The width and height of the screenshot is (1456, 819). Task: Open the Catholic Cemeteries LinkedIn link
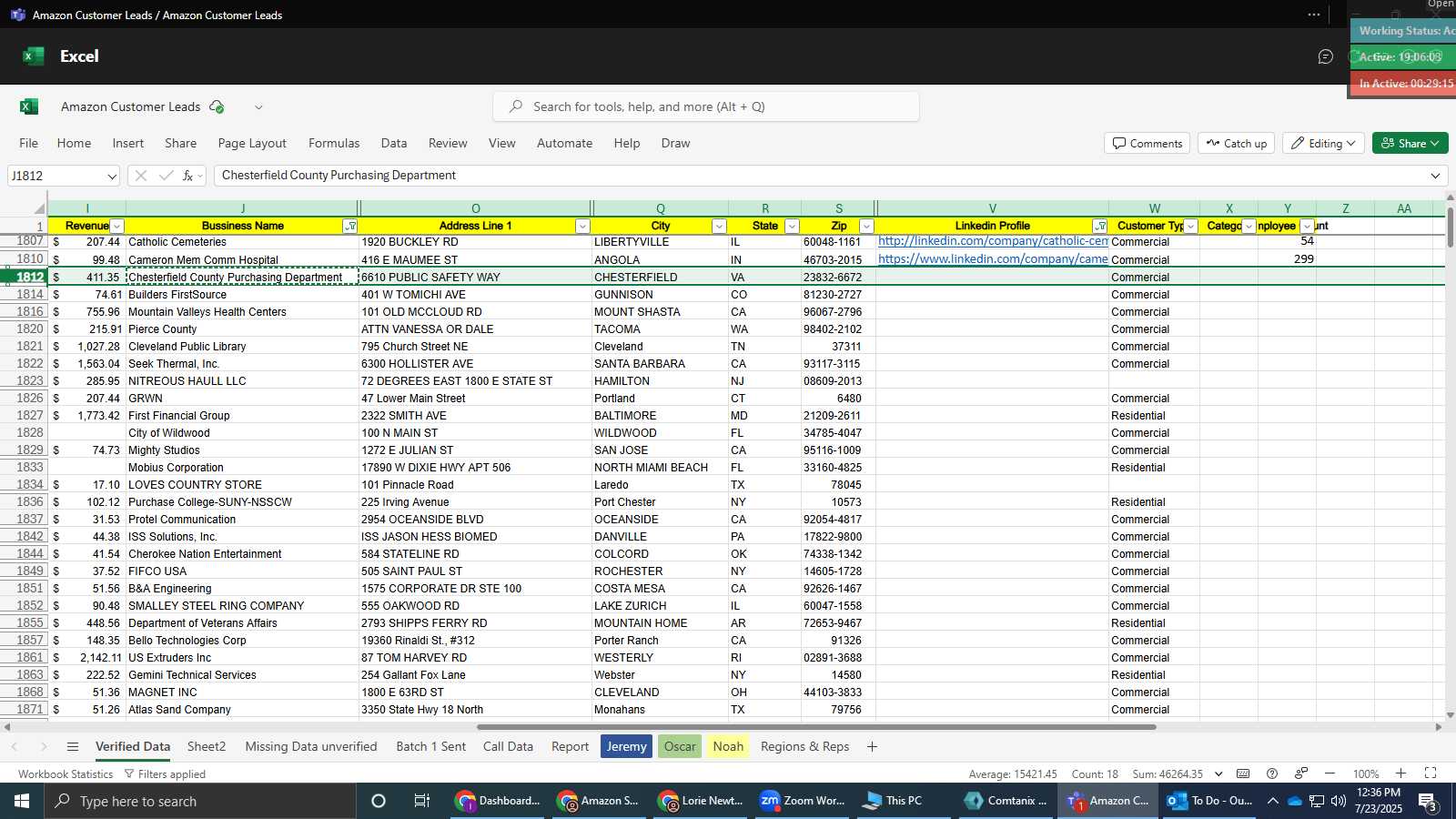pos(993,241)
